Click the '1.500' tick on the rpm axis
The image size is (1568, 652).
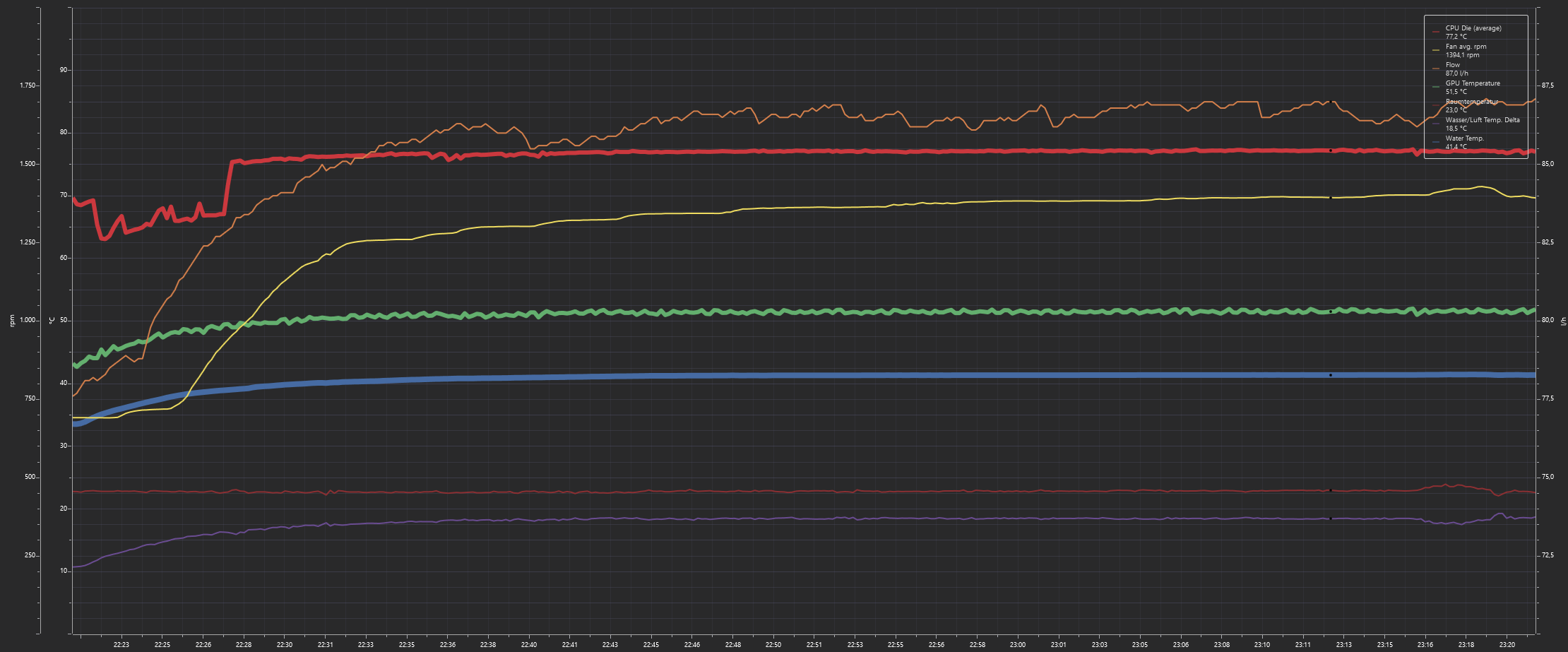coord(28,164)
